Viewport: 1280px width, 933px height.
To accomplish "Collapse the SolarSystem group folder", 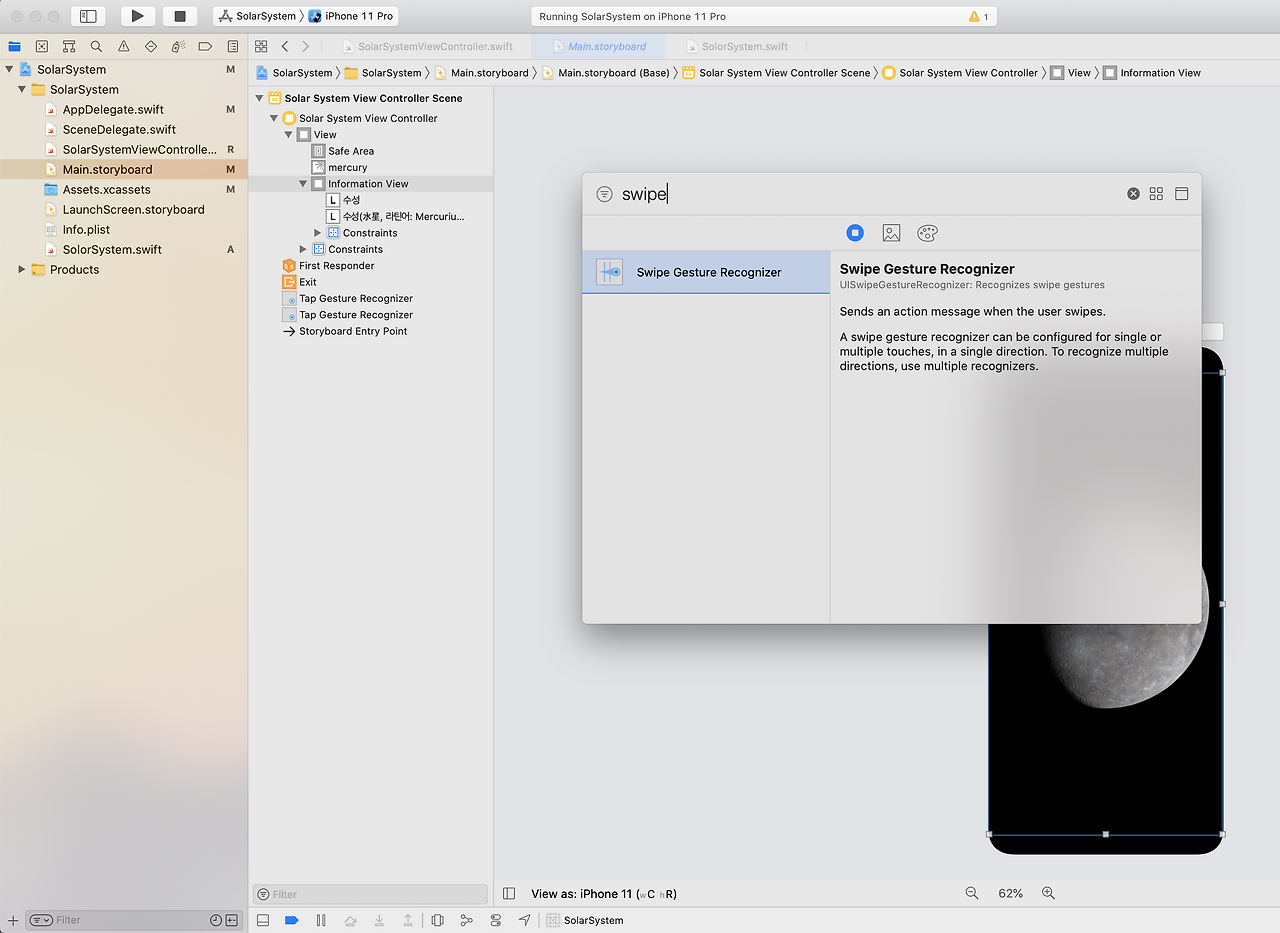I will pos(22,89).
